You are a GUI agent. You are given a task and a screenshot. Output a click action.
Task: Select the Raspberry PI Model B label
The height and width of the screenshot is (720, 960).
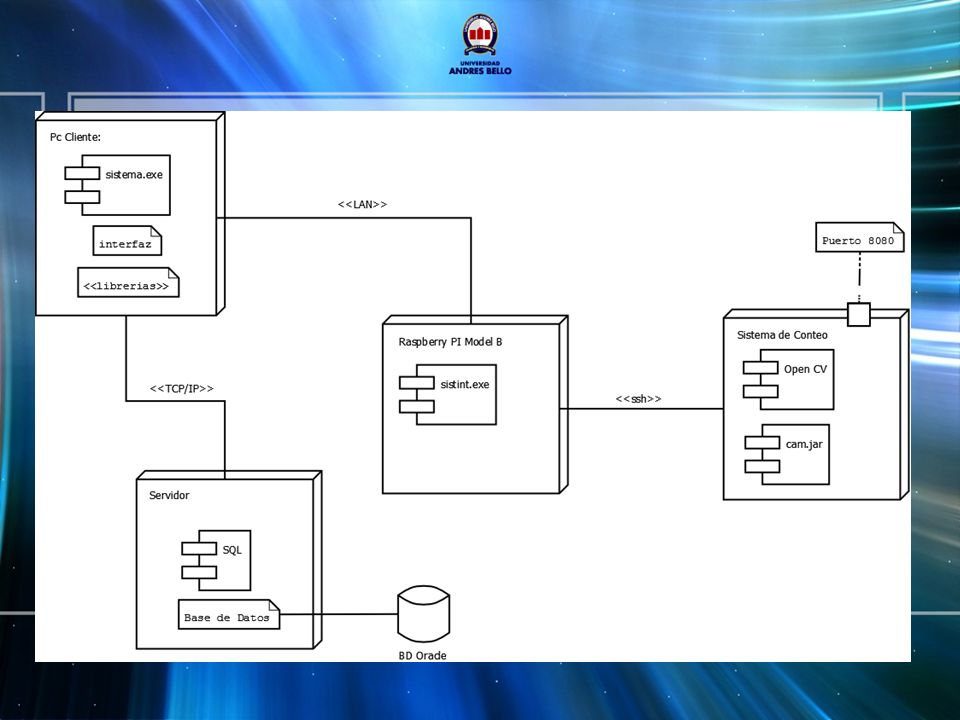(x=450, y=342)
